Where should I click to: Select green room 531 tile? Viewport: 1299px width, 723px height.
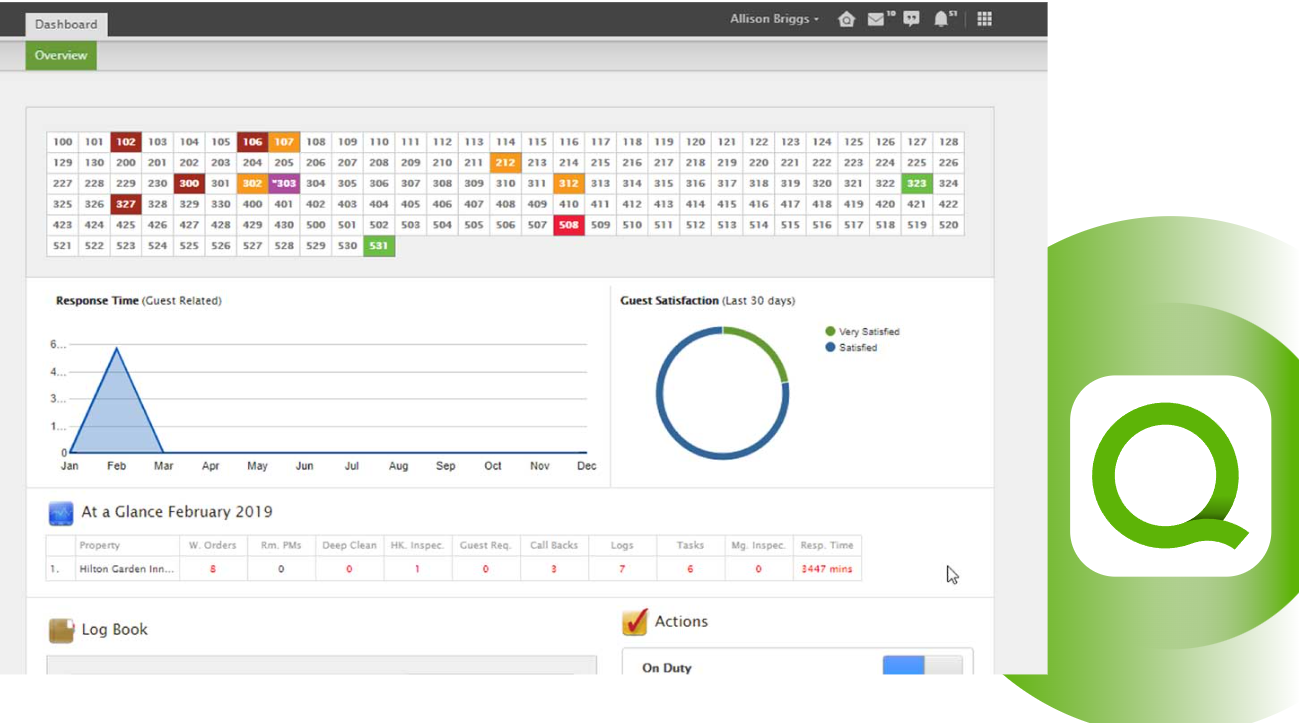379,246
